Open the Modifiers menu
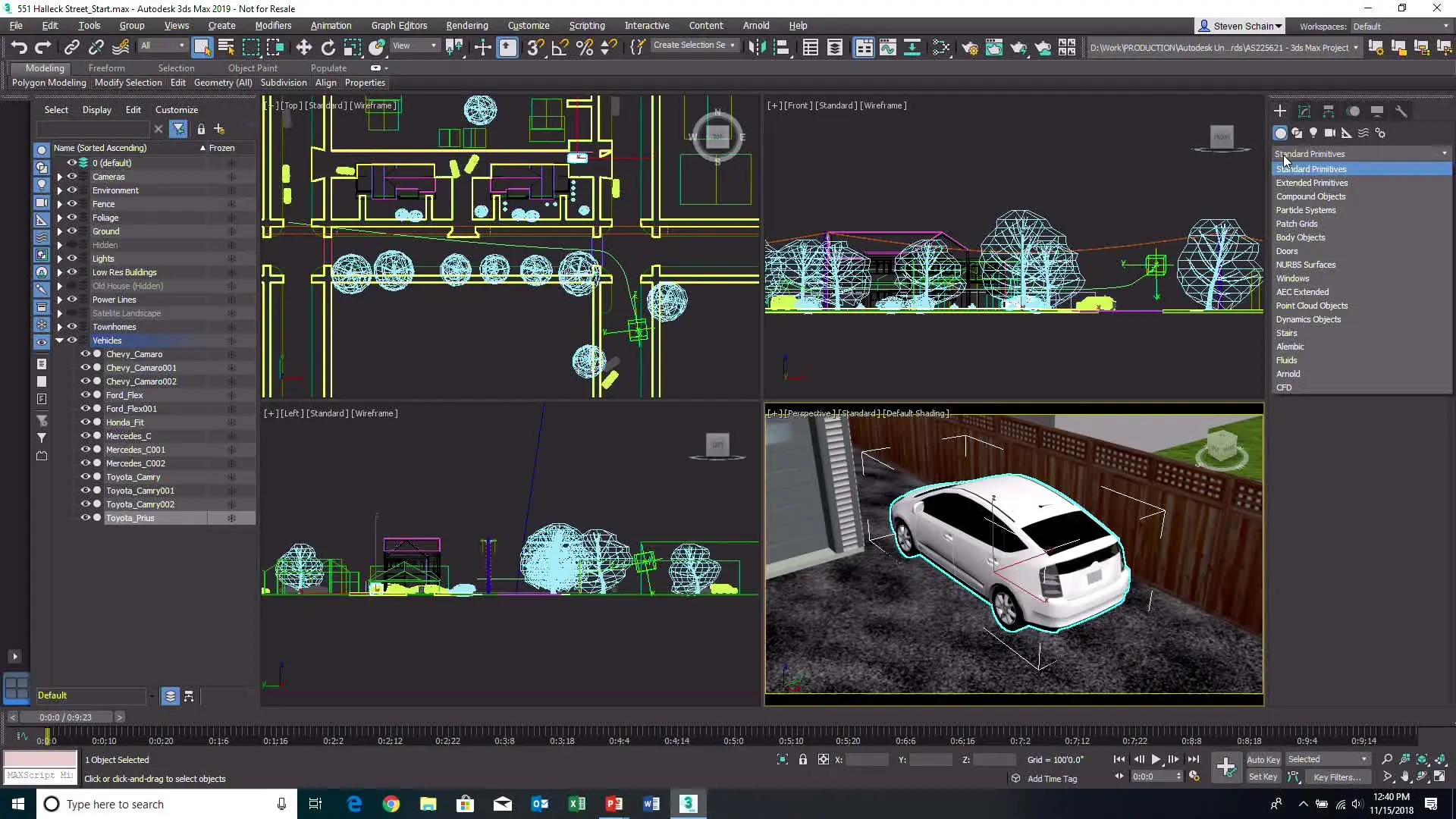 coord(273,25)
